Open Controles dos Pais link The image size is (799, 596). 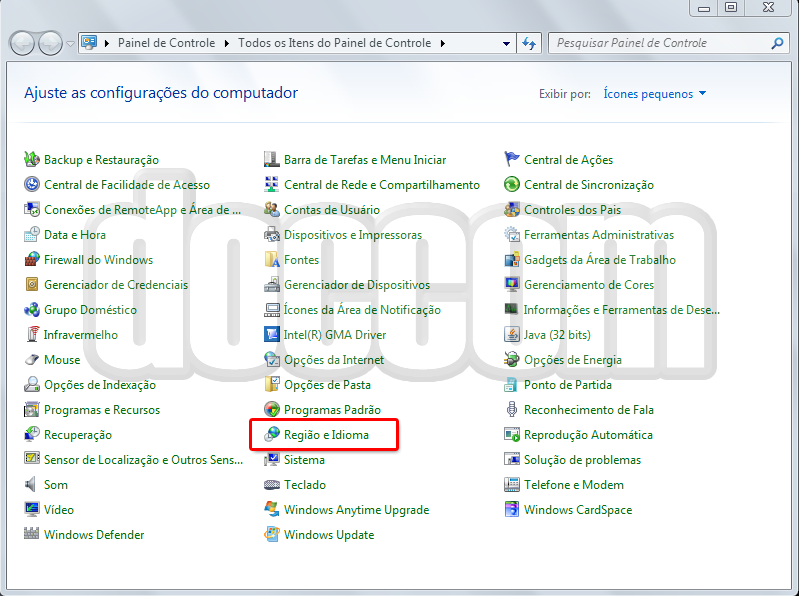coord(572,209)
